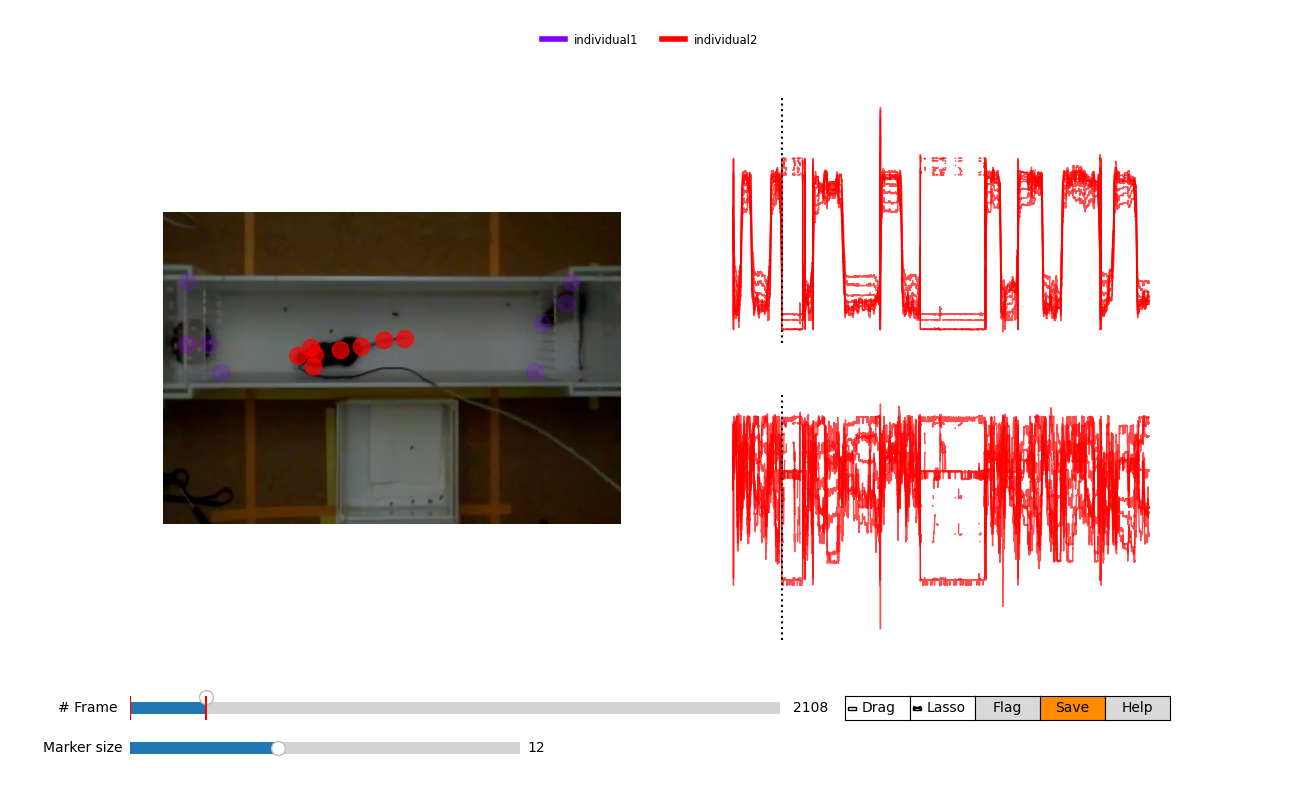Image resolution: width=1300 pixels, height=800 pixels.
Task: Open the Help dialog
Action: click(x=1137, y=707)
